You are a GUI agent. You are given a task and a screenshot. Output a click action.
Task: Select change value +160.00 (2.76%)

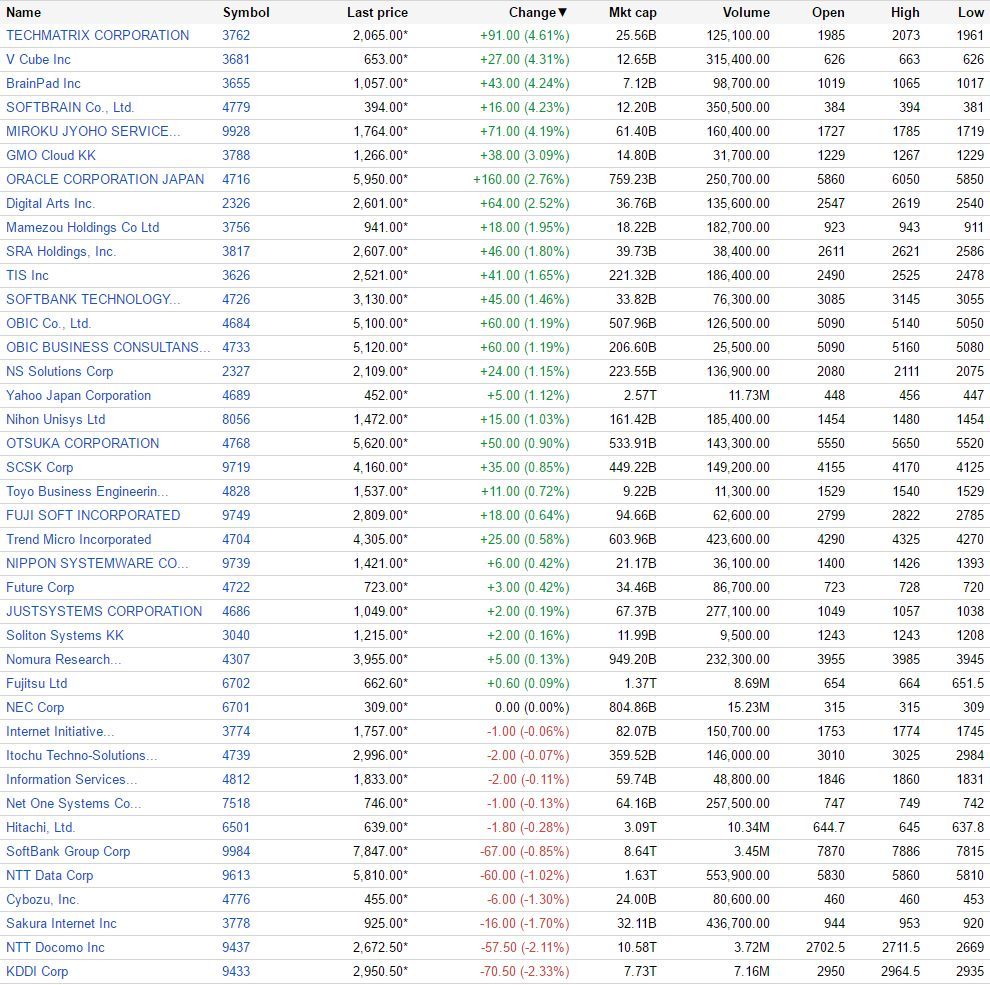(521, 179)
